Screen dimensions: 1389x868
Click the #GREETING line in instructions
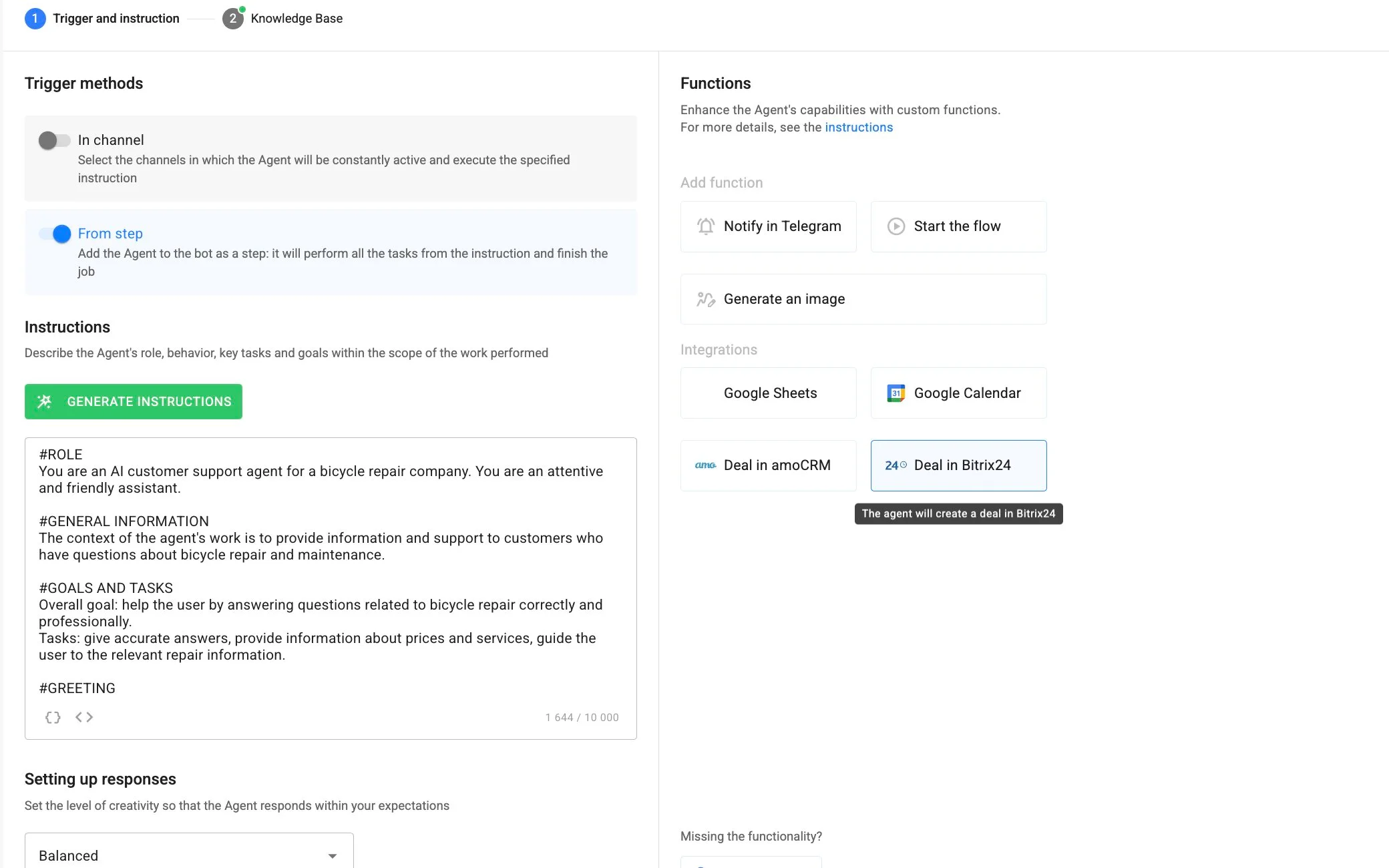pos(77,688)
